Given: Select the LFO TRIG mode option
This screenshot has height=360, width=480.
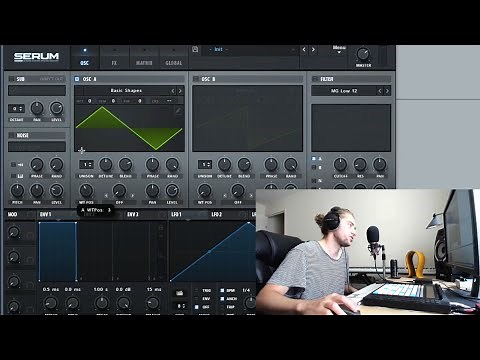Looking at the screenshot, I should 196,290.
